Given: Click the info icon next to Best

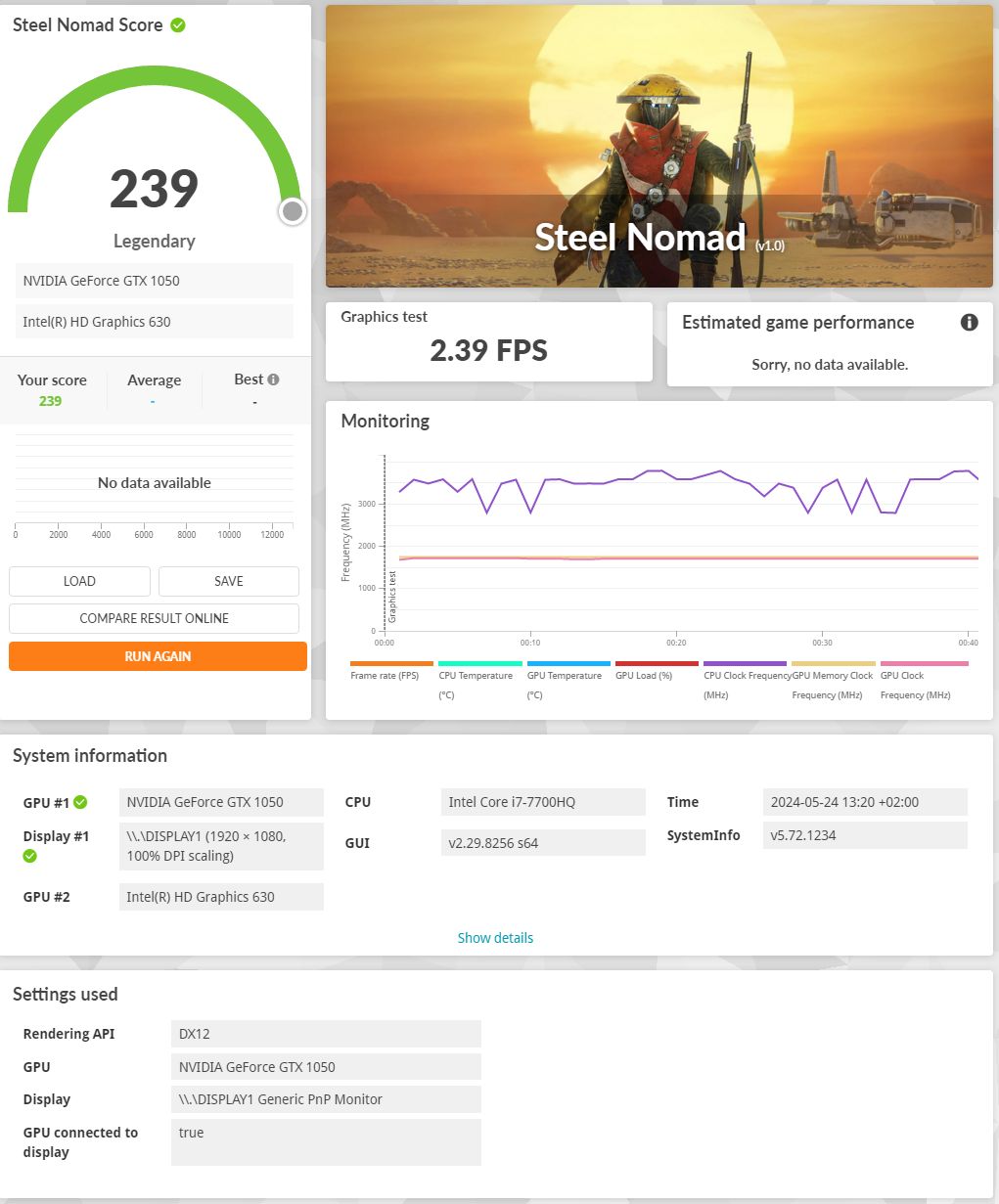Looking at the screenshot, I should click(x=273, y=379).
